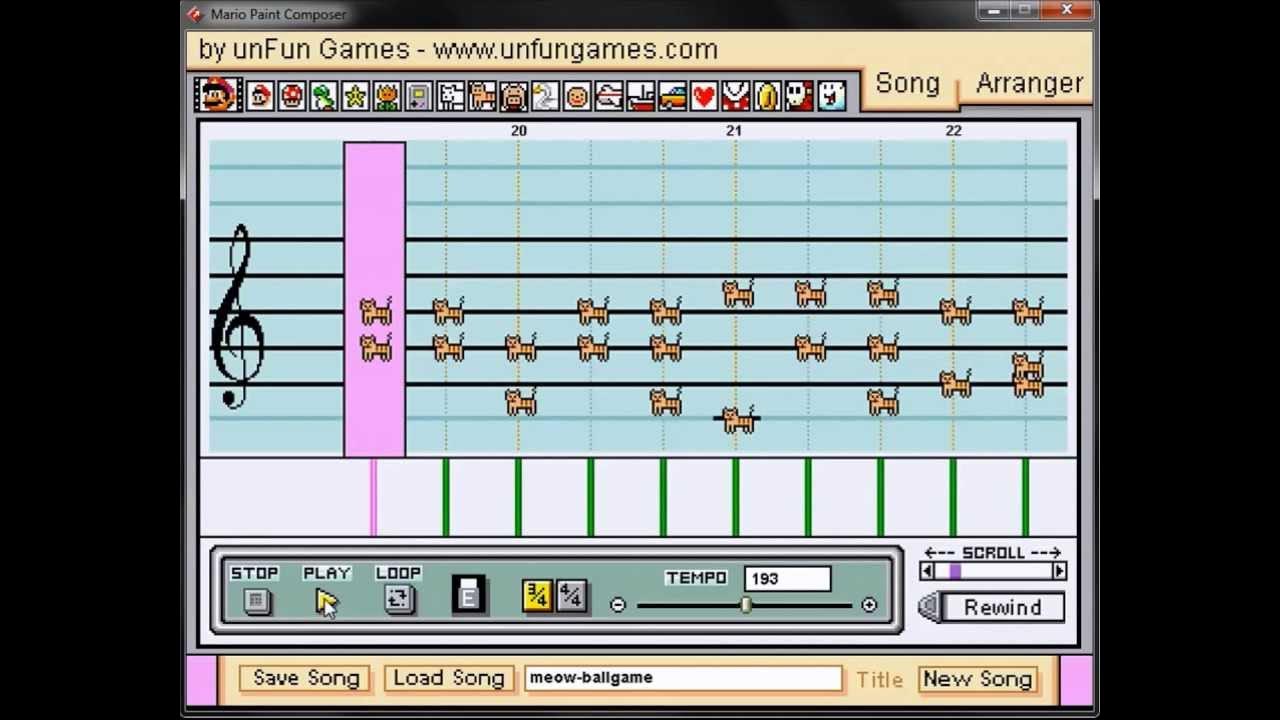Click the song title field meow-ballgame
Image resolution: width=1280 pixels, height=720 pixels.
click(x=683, y=678)
